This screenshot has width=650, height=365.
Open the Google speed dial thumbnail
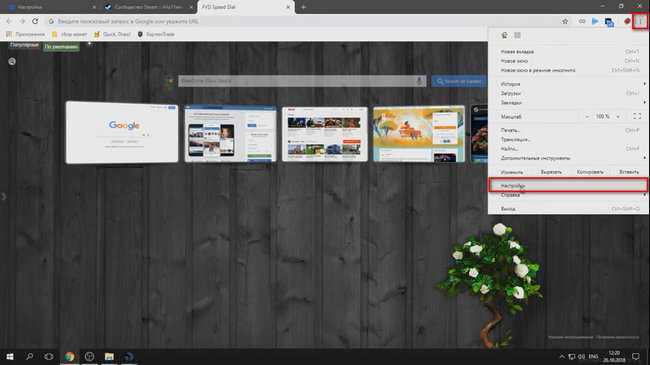pos(122,132)
